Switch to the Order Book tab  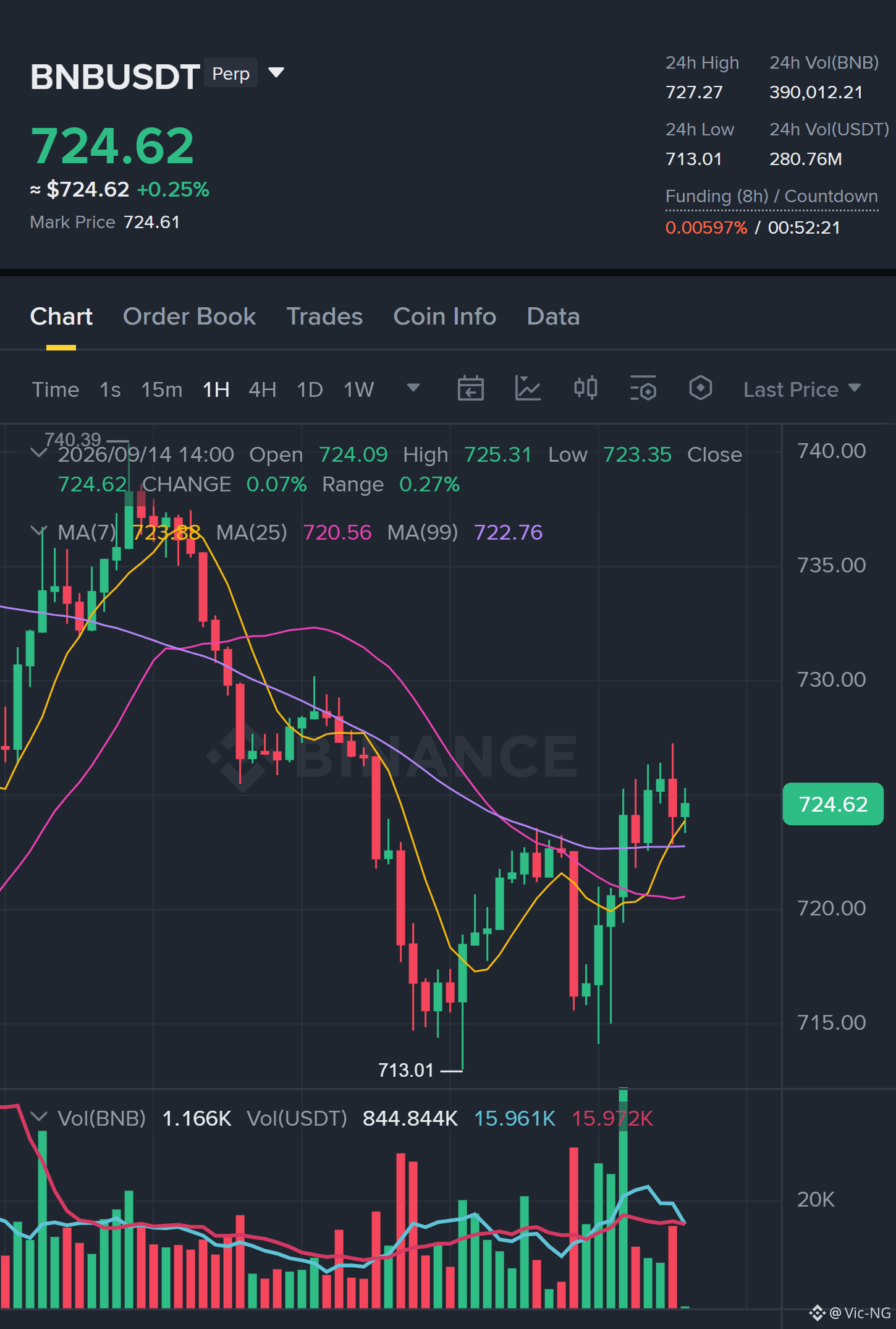tap(189, 316)
